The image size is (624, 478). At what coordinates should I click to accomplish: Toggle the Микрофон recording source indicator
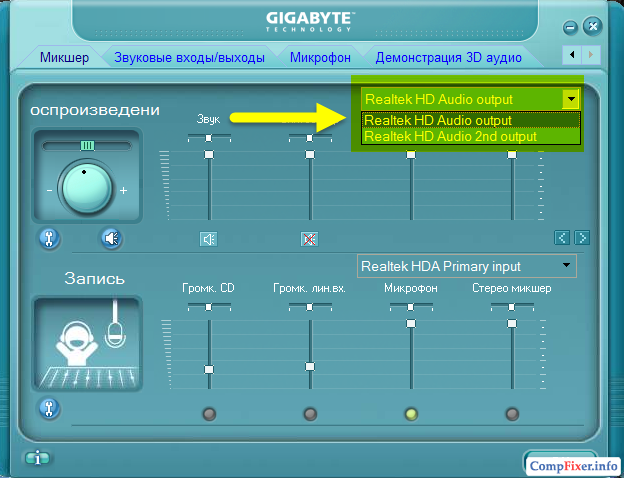pyautogui.click(x=410, y=413)
